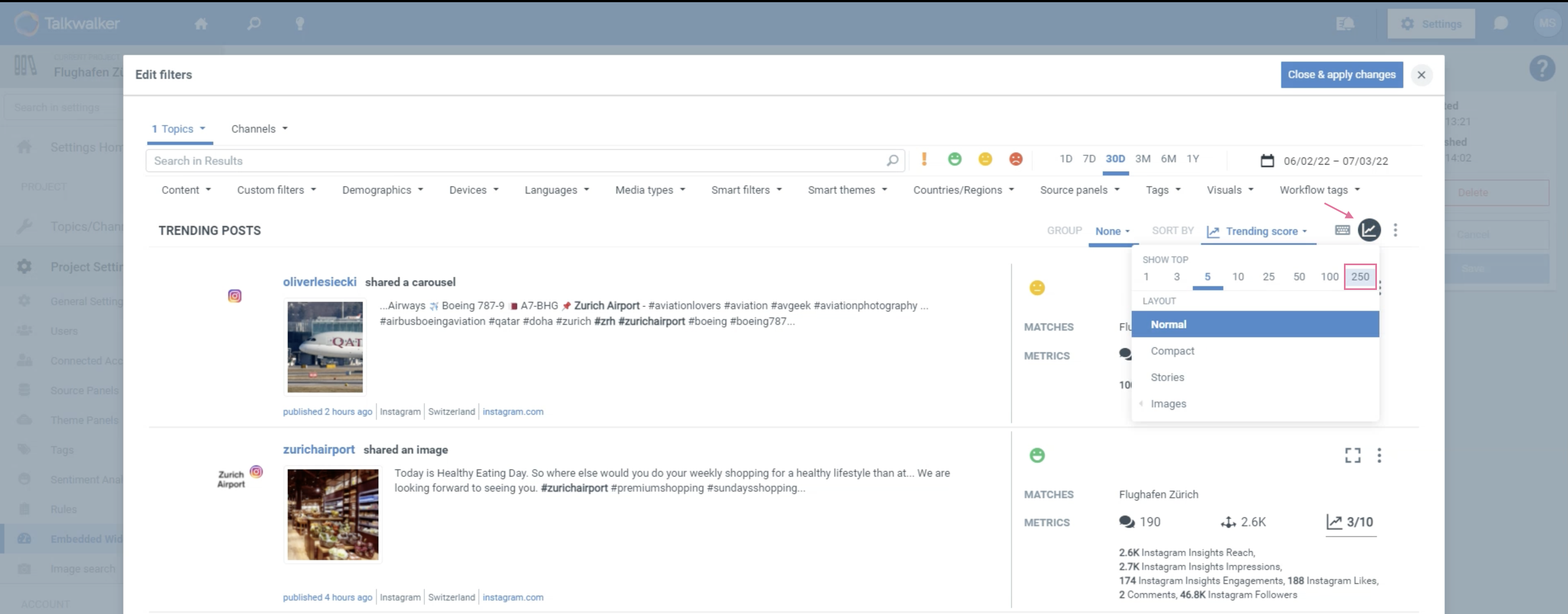Click the Talkwalker logo
Image resolution: width=1568 pixels, height=614 pixels.
click(67, 23)
